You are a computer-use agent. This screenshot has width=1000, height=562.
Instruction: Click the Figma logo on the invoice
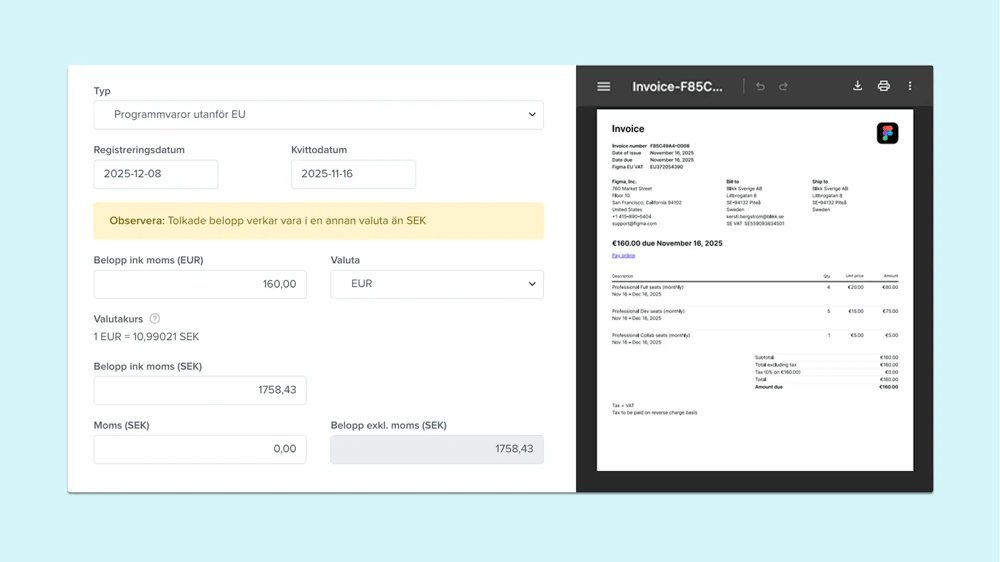(x=887, y=133)
